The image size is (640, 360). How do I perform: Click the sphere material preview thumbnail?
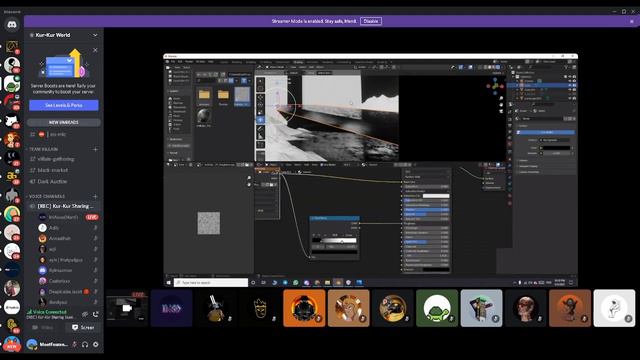coord(204,117)
